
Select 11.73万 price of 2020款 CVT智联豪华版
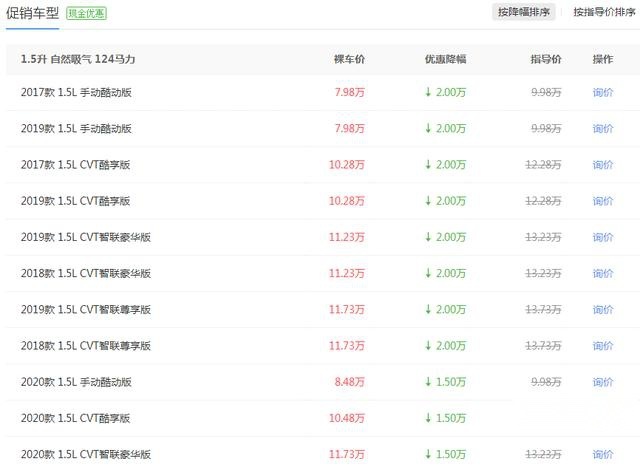coord(347,454)
